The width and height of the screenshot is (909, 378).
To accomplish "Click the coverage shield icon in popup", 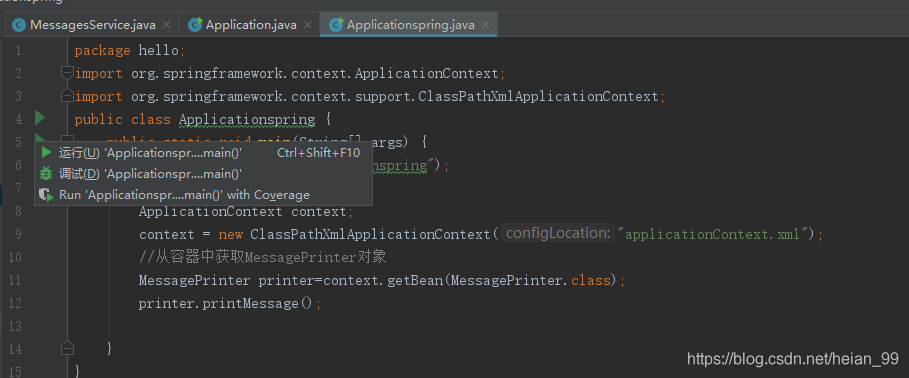I will point(46,195).
